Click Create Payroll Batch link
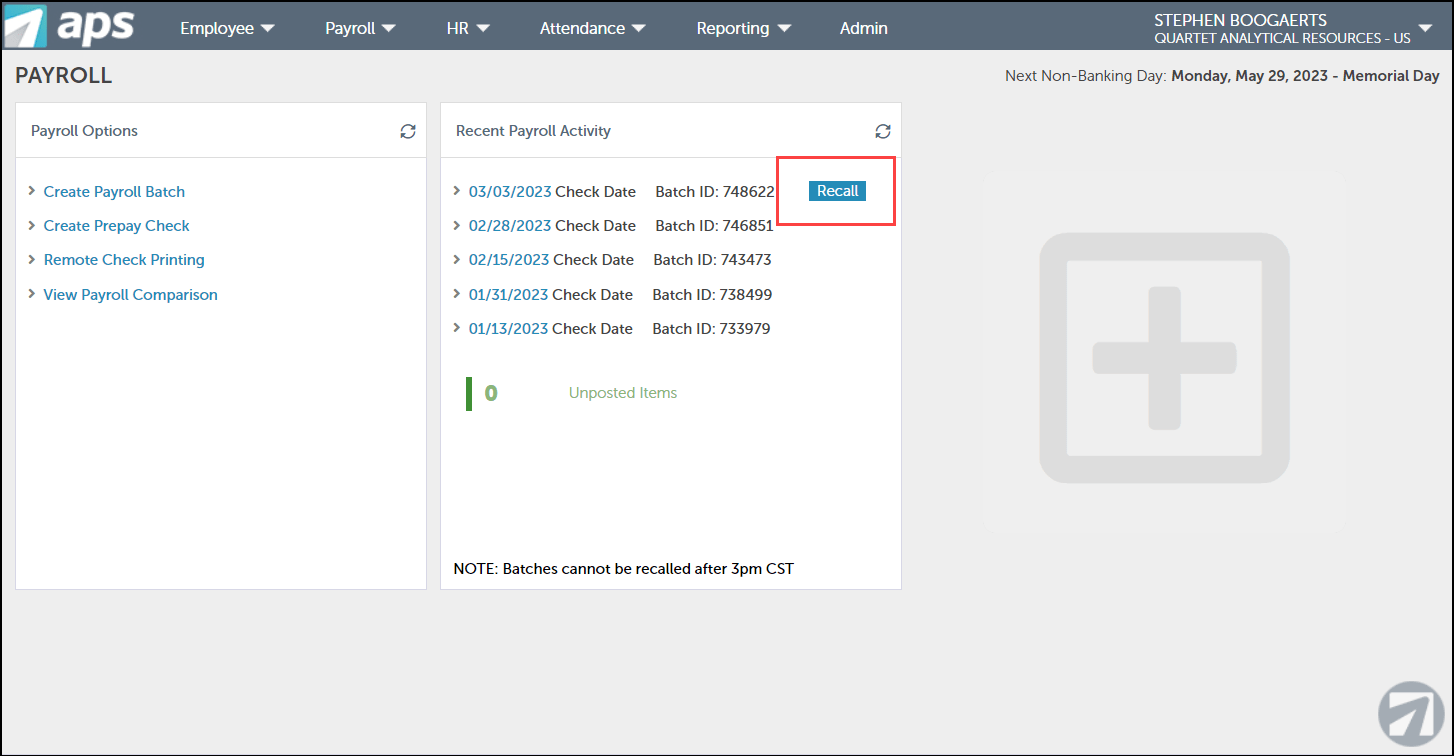The width and height of the screenshot is (1454, 756). 114,192
